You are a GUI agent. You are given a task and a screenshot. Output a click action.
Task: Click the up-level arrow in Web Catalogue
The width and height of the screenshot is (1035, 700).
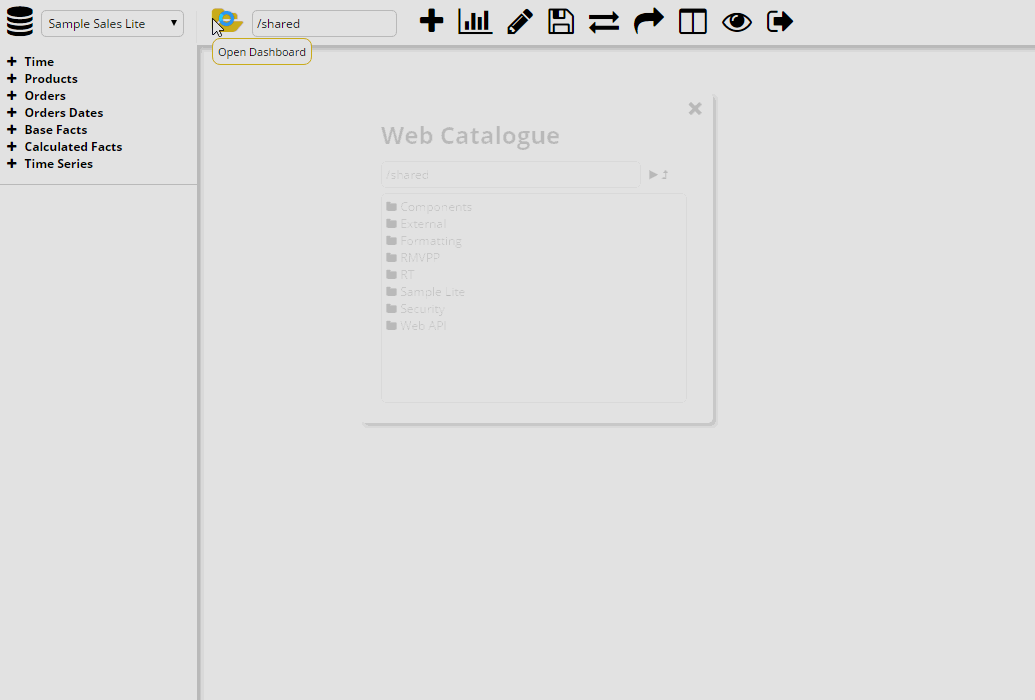(665, 175)
